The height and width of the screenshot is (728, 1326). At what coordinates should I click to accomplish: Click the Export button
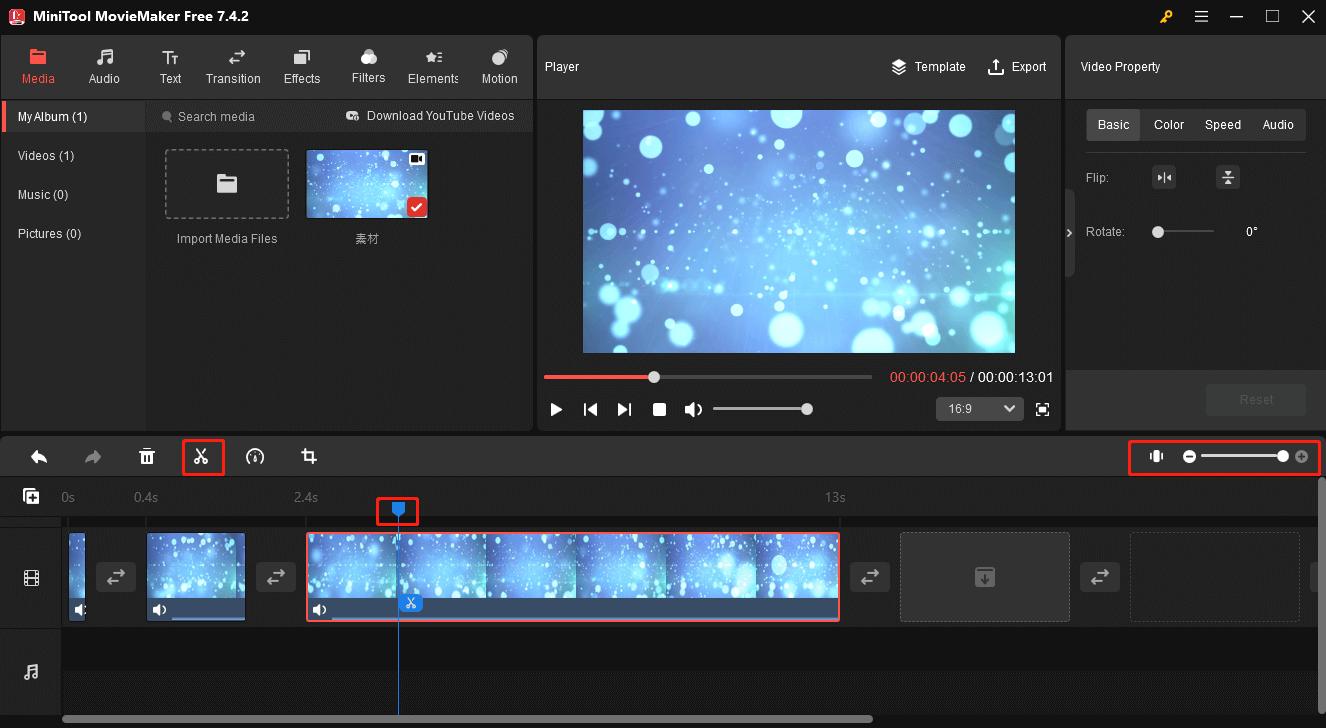coord(1017,67)
